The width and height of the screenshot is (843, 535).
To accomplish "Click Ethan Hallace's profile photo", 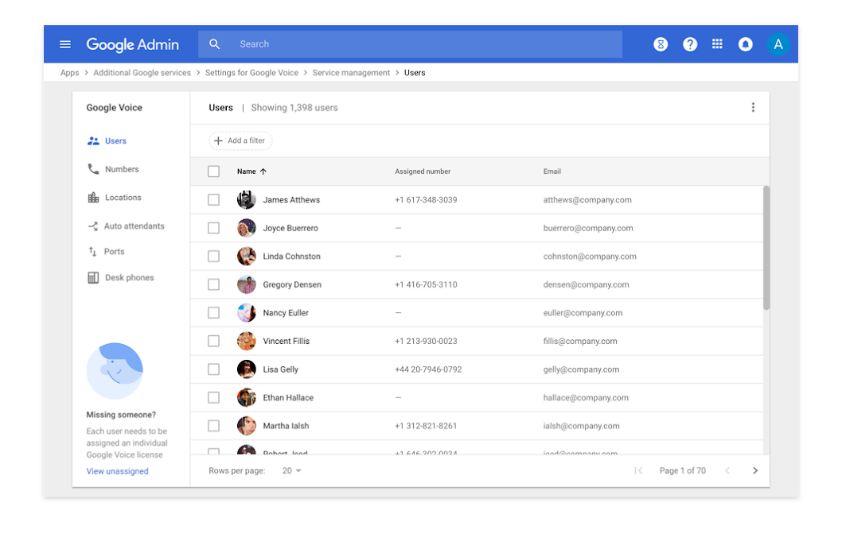I will pyautogui.click(x=246, y=397).
